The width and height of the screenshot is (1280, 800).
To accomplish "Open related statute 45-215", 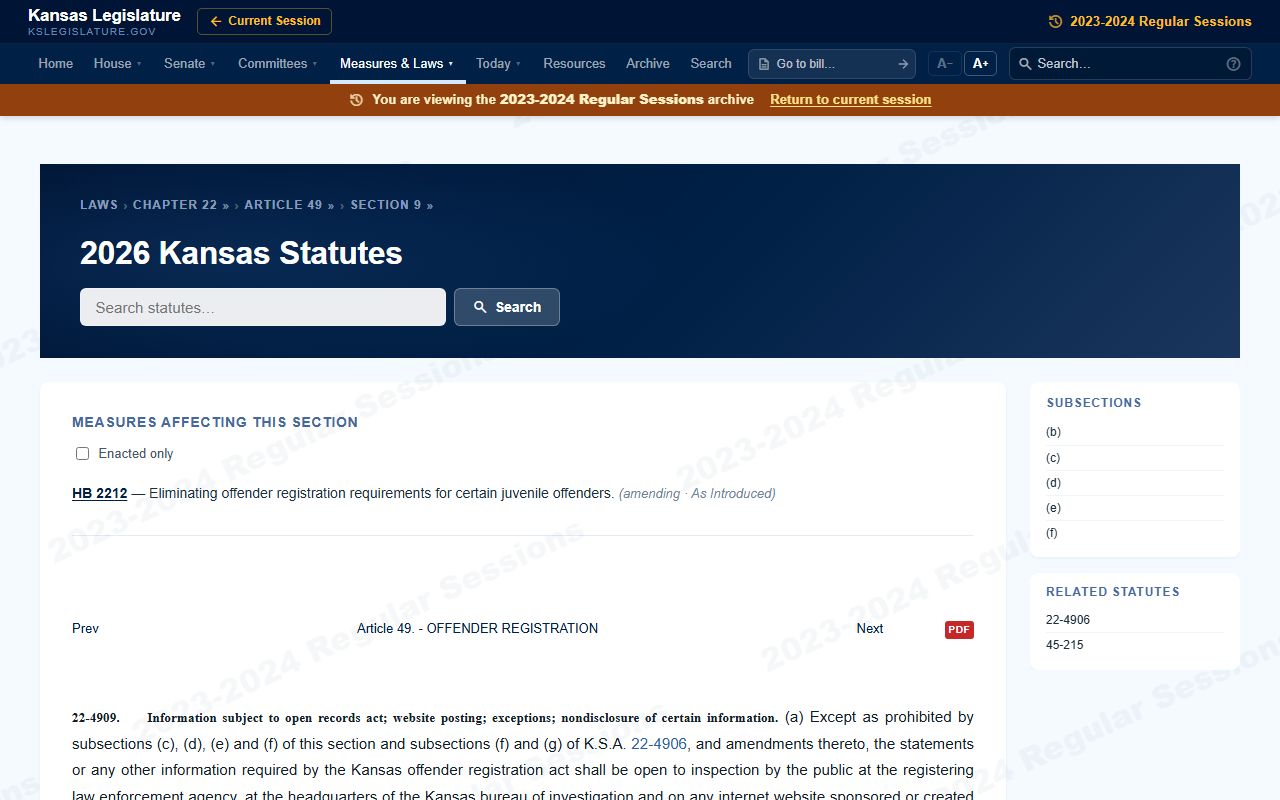I will [x=1064, y=645].
